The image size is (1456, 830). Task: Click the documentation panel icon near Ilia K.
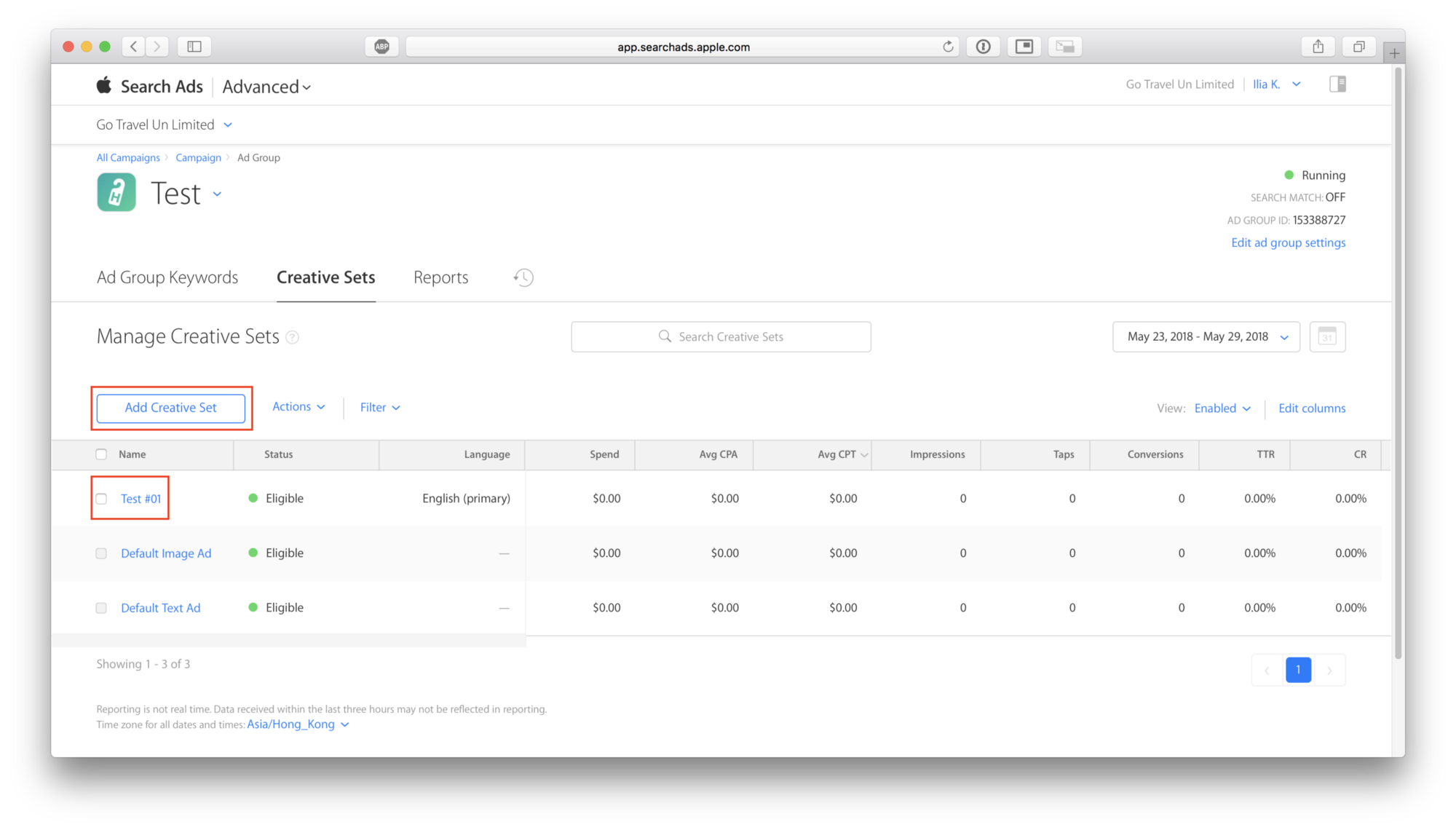coord(1337,84)
